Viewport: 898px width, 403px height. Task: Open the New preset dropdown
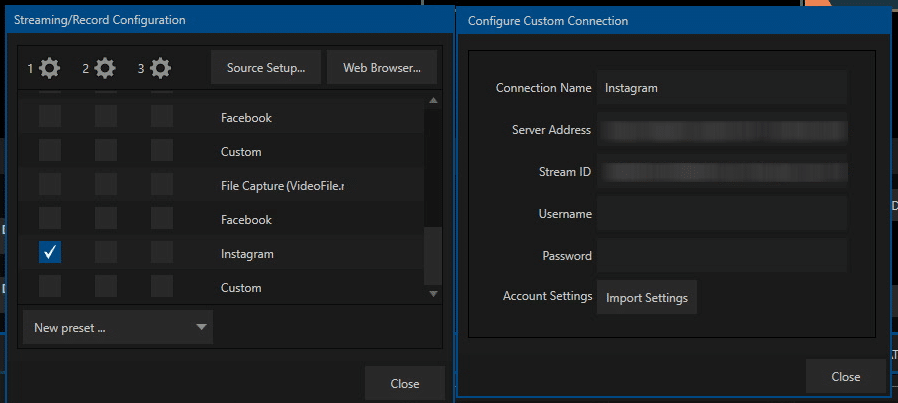pos(117,327)
